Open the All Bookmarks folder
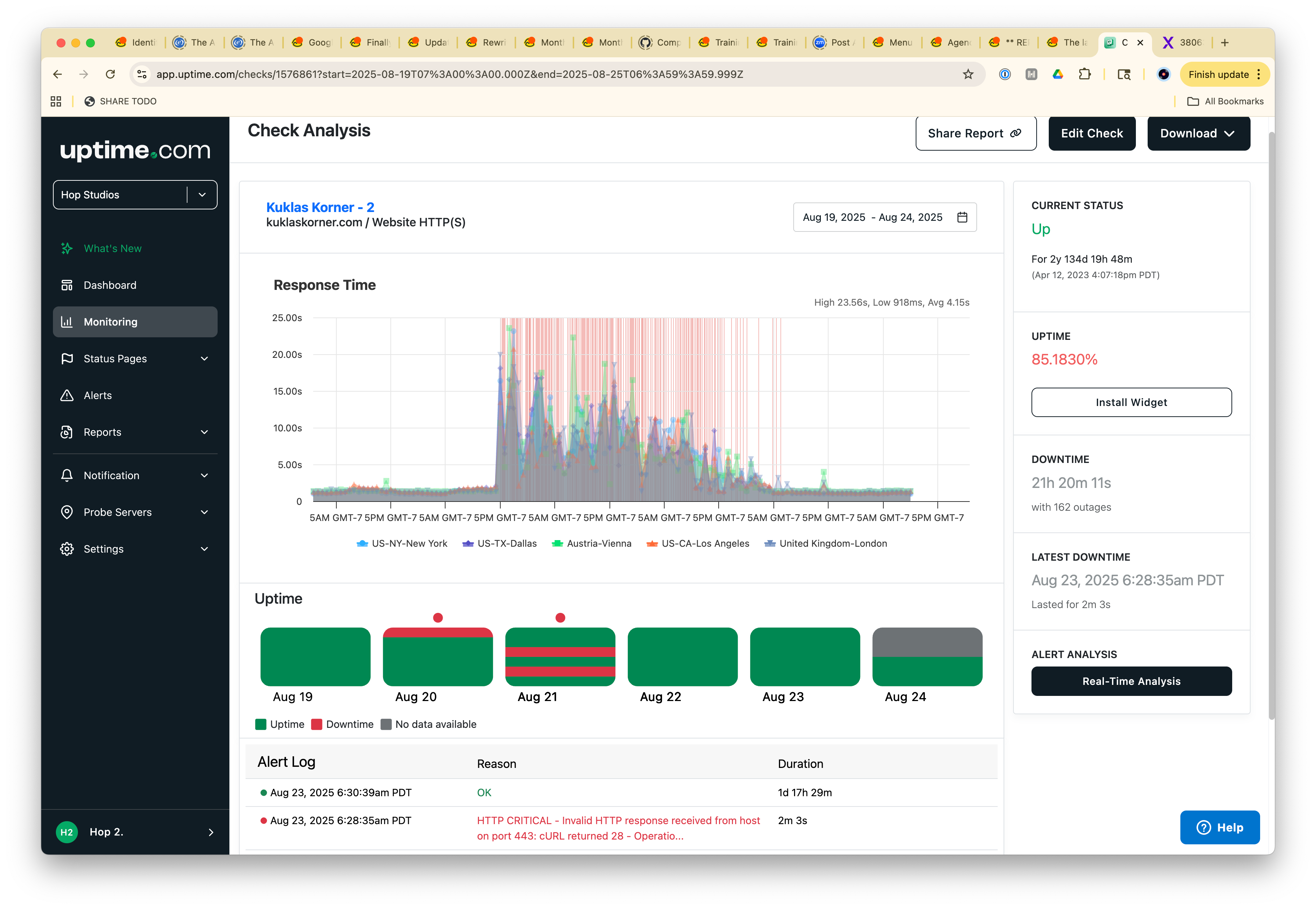 pyautogui.click(x=1225, y=101)
